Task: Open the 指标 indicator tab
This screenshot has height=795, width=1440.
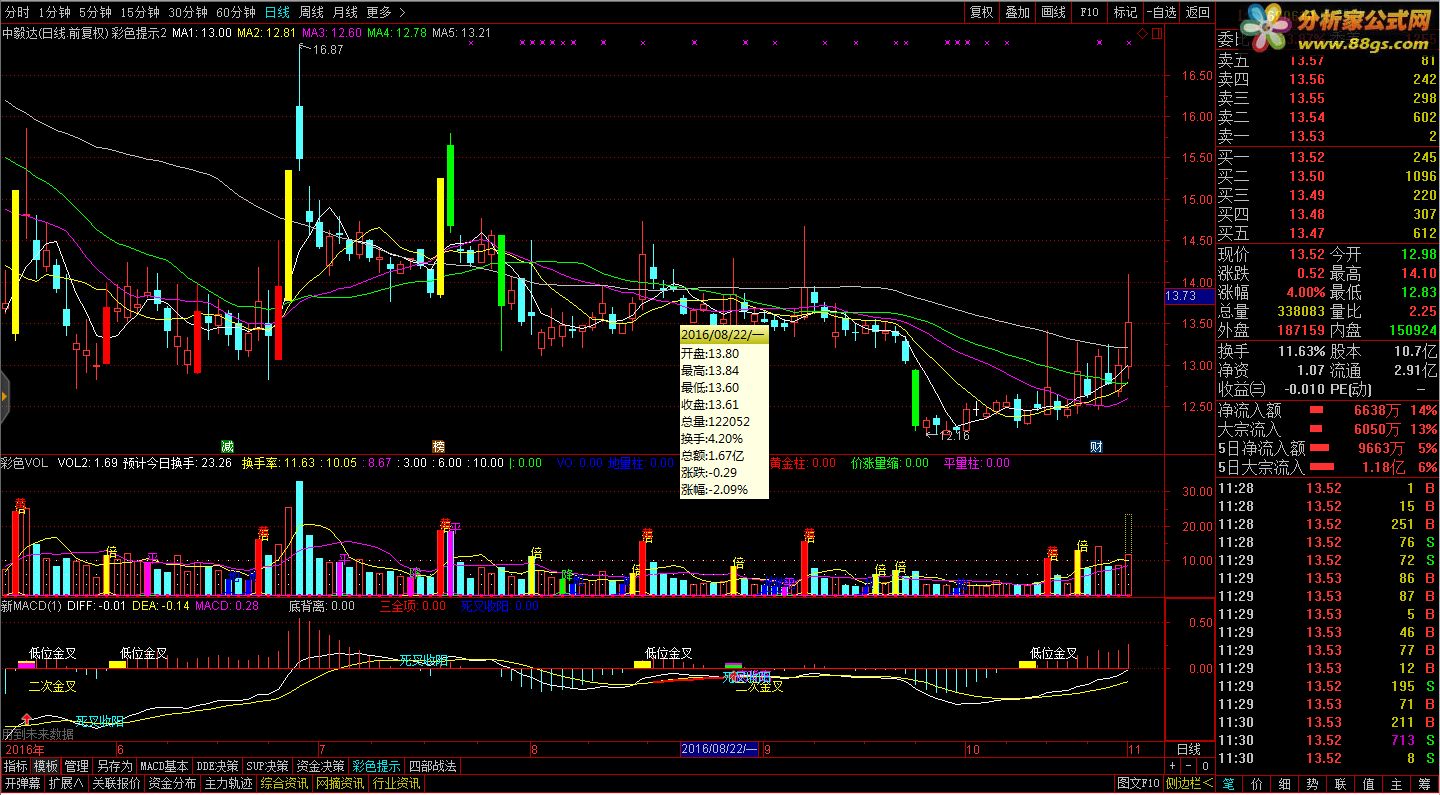Action: (15, 766)
